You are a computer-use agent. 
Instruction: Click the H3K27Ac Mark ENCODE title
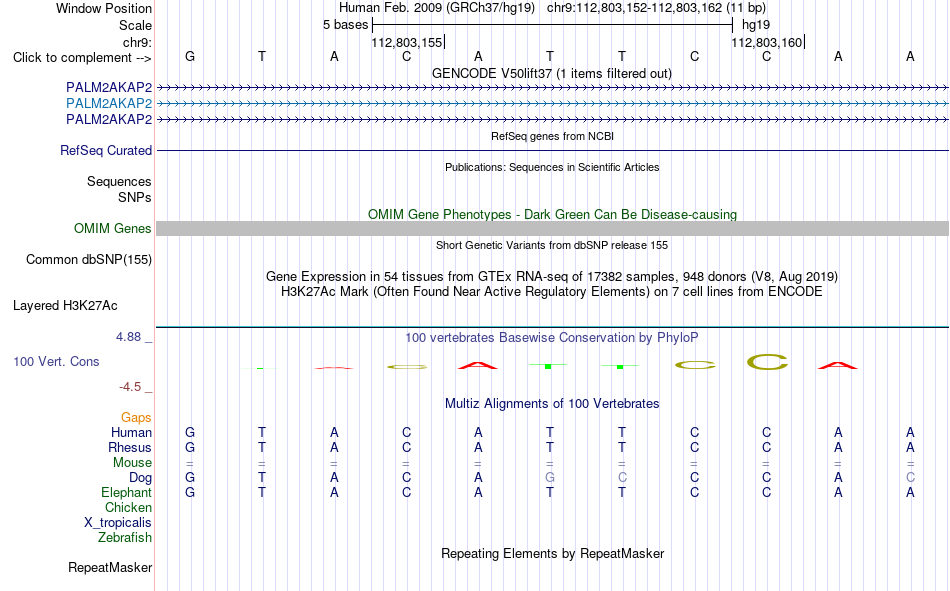click(552, 292)
